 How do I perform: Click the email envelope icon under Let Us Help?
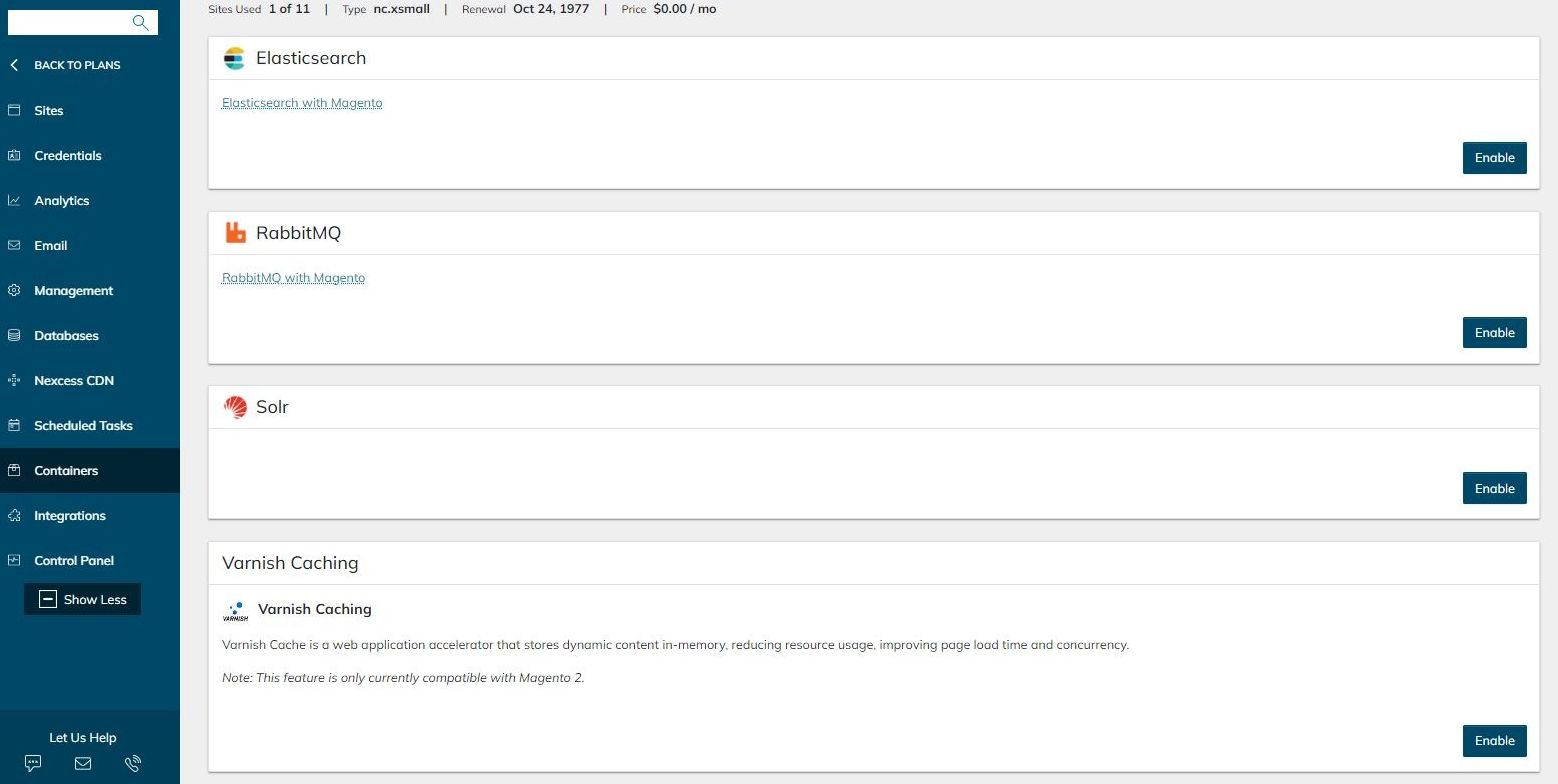tap(83, 763)
